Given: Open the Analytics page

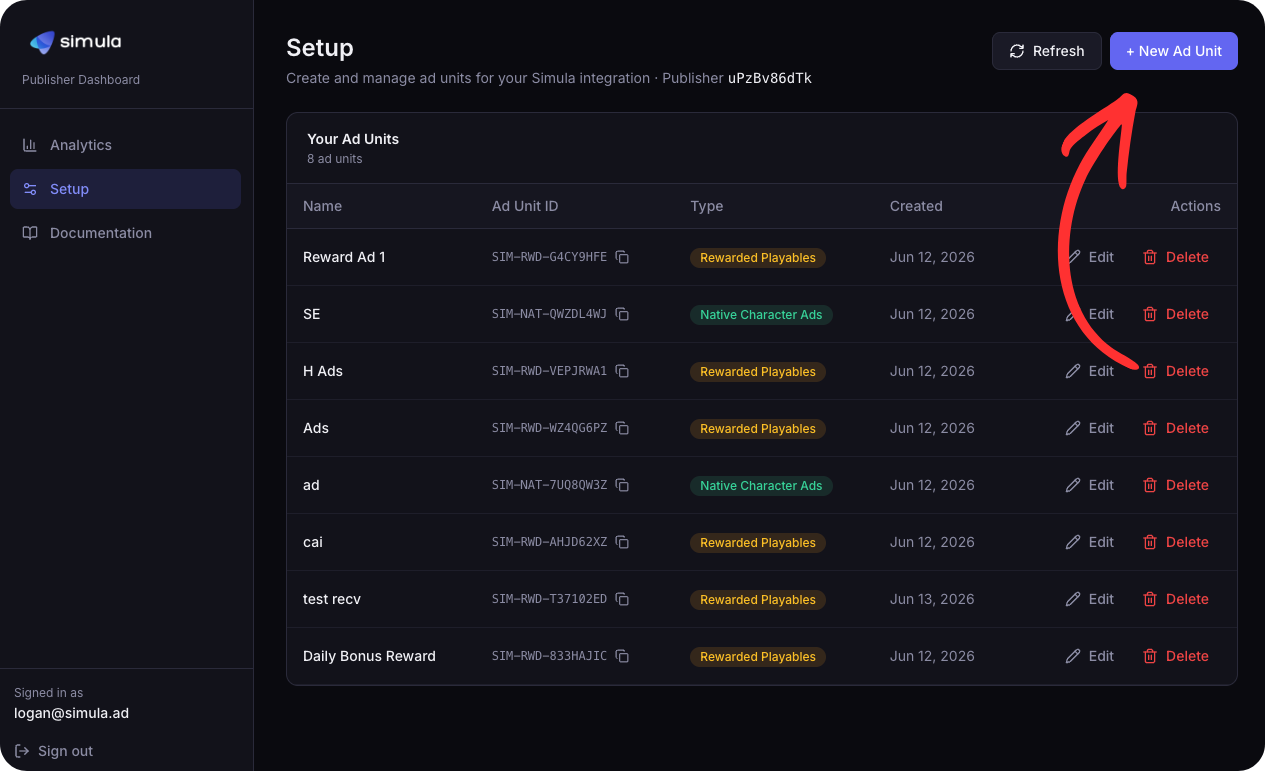Looking at the screenshot, I should point(125,145).
